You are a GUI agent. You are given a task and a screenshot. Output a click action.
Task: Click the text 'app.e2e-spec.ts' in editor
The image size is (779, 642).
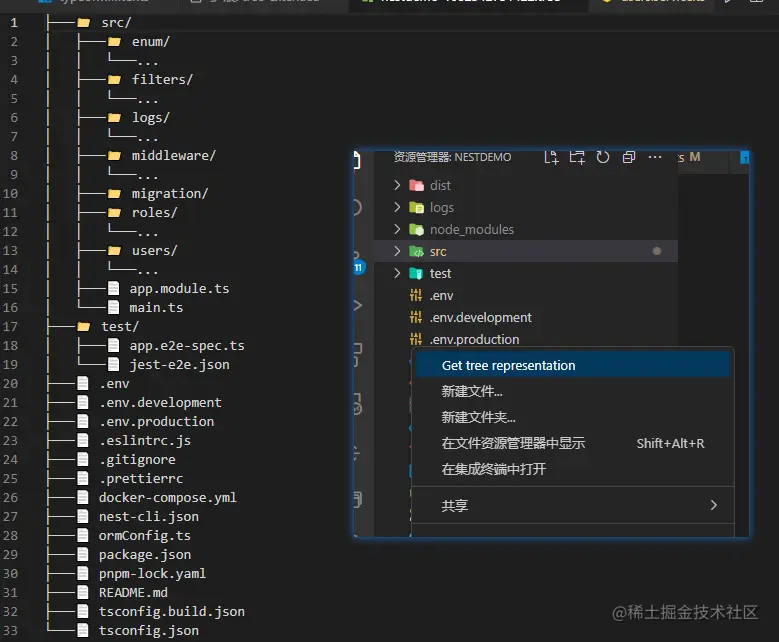click(187, 346)
